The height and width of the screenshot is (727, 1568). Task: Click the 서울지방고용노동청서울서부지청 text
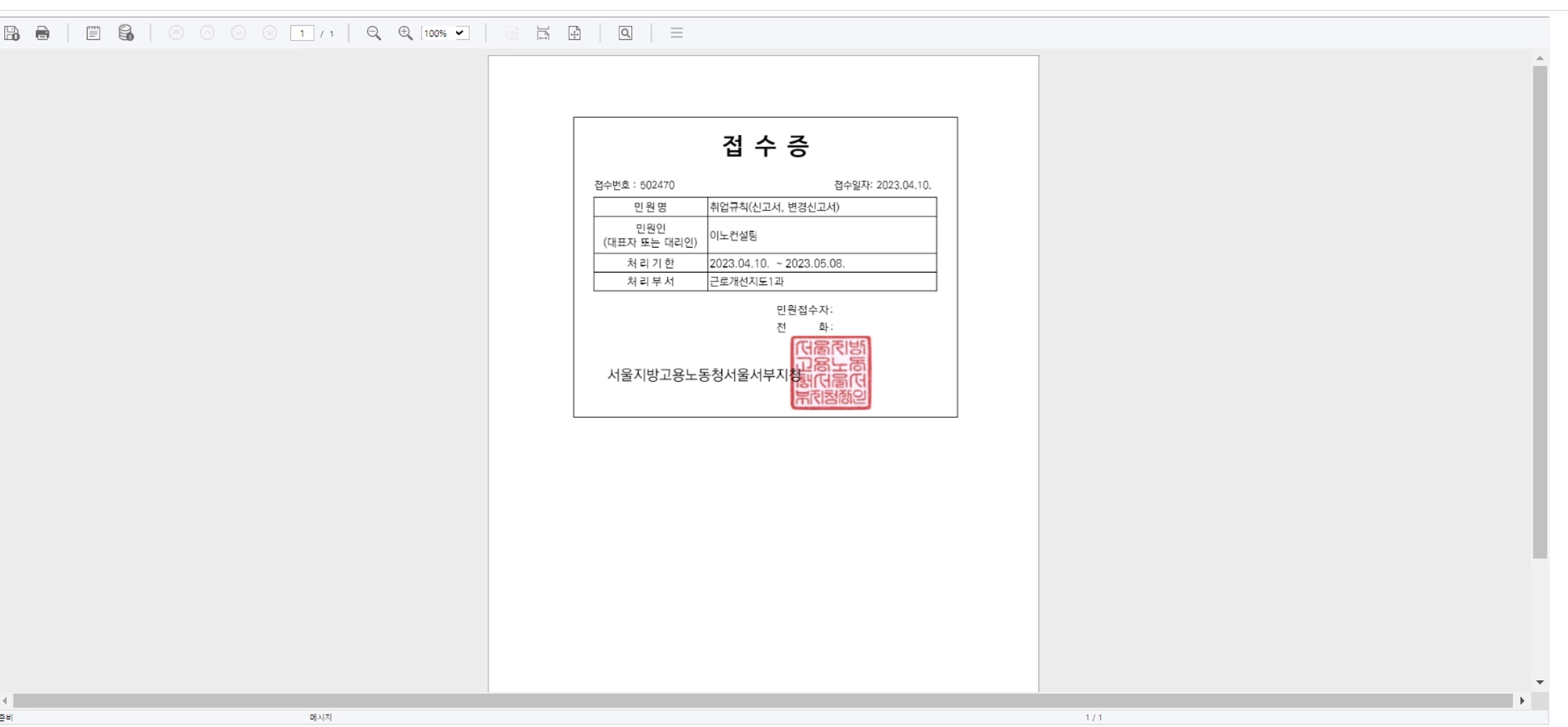(x=704, y=375)
